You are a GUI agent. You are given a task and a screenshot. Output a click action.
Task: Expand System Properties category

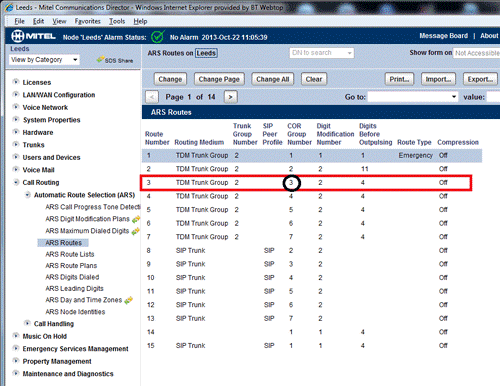(15, 119)
